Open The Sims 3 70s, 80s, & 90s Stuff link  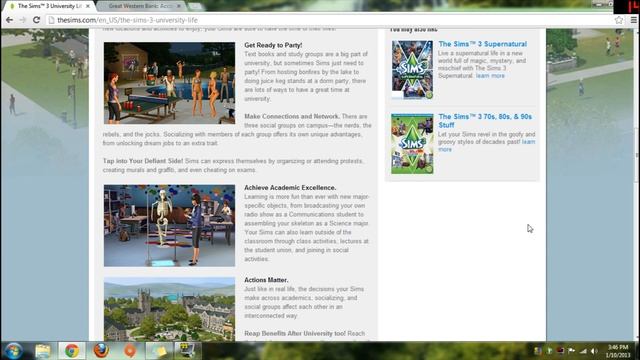click(x=485, y=120)
